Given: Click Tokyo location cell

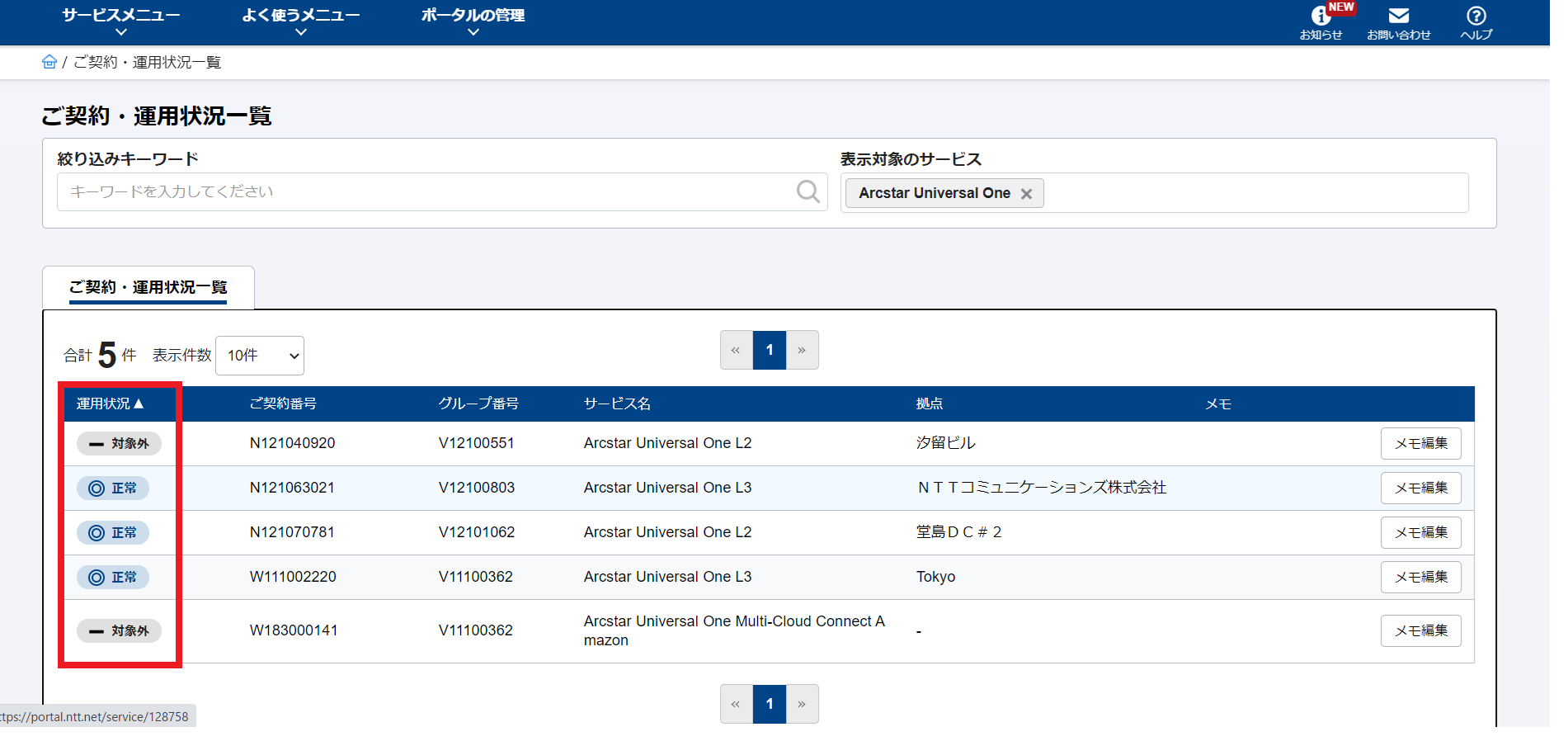Looking at the screenshot, I should point(935,577).
